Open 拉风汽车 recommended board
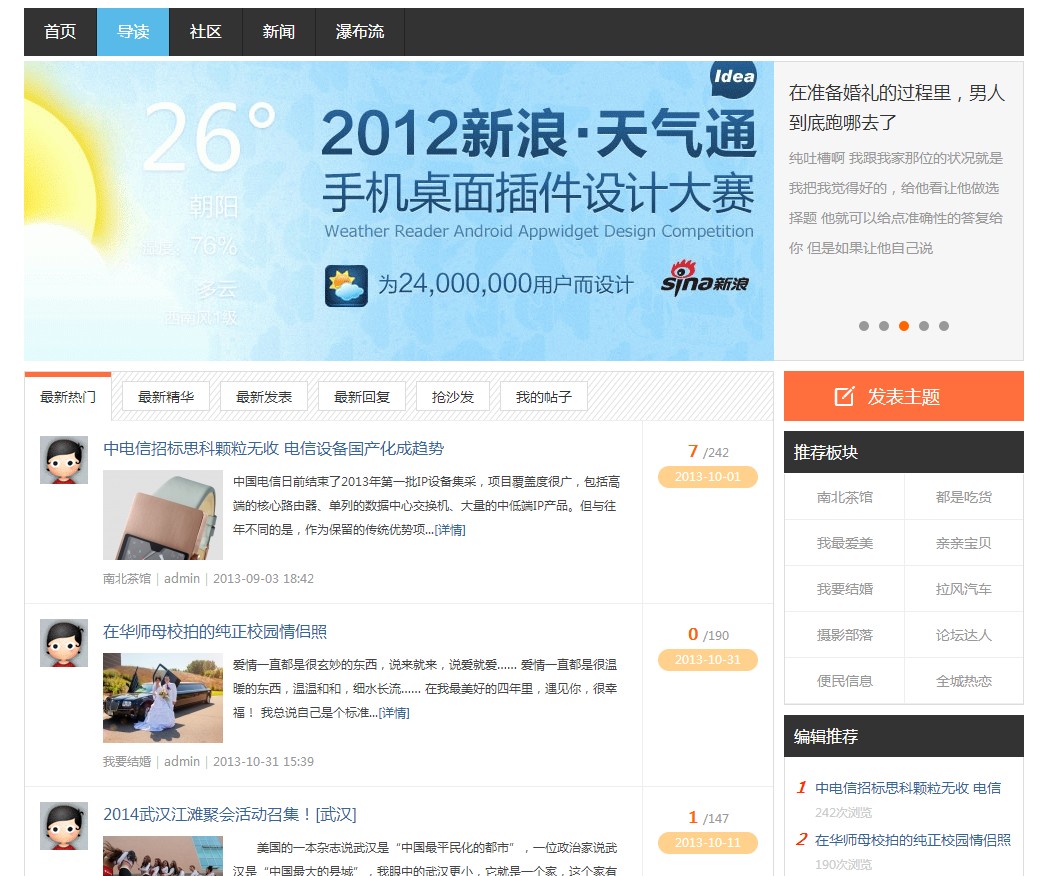 [964, 589]
